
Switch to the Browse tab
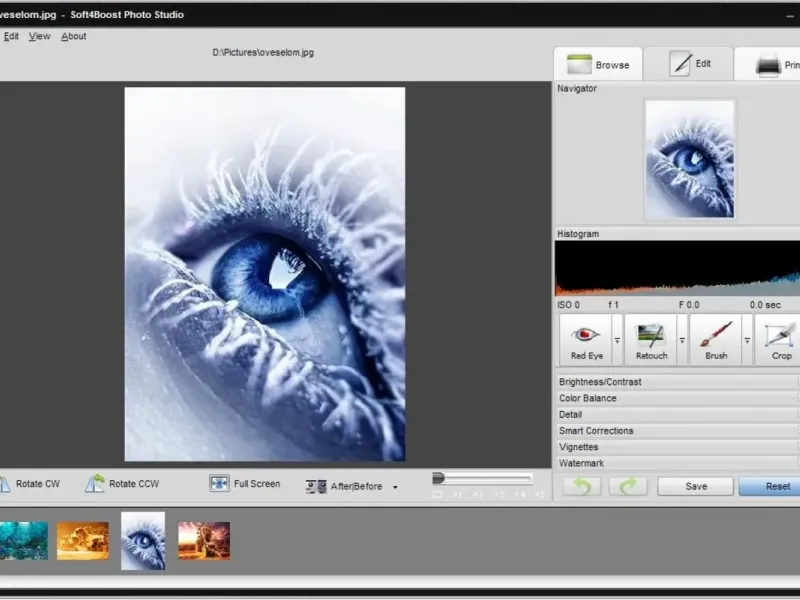coord(598,64)
